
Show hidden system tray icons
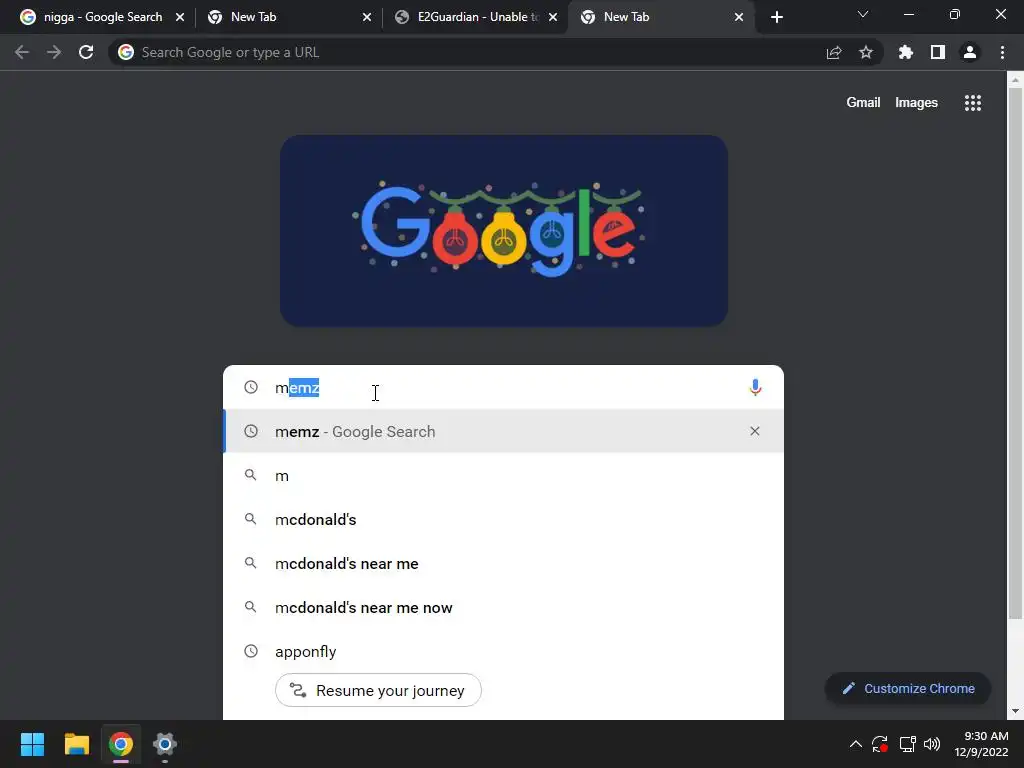[x=855, y=744]
